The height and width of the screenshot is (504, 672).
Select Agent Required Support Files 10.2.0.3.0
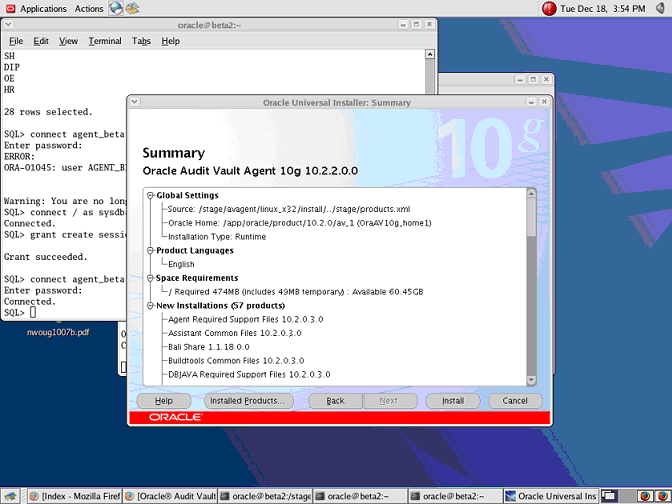[246, 319]
